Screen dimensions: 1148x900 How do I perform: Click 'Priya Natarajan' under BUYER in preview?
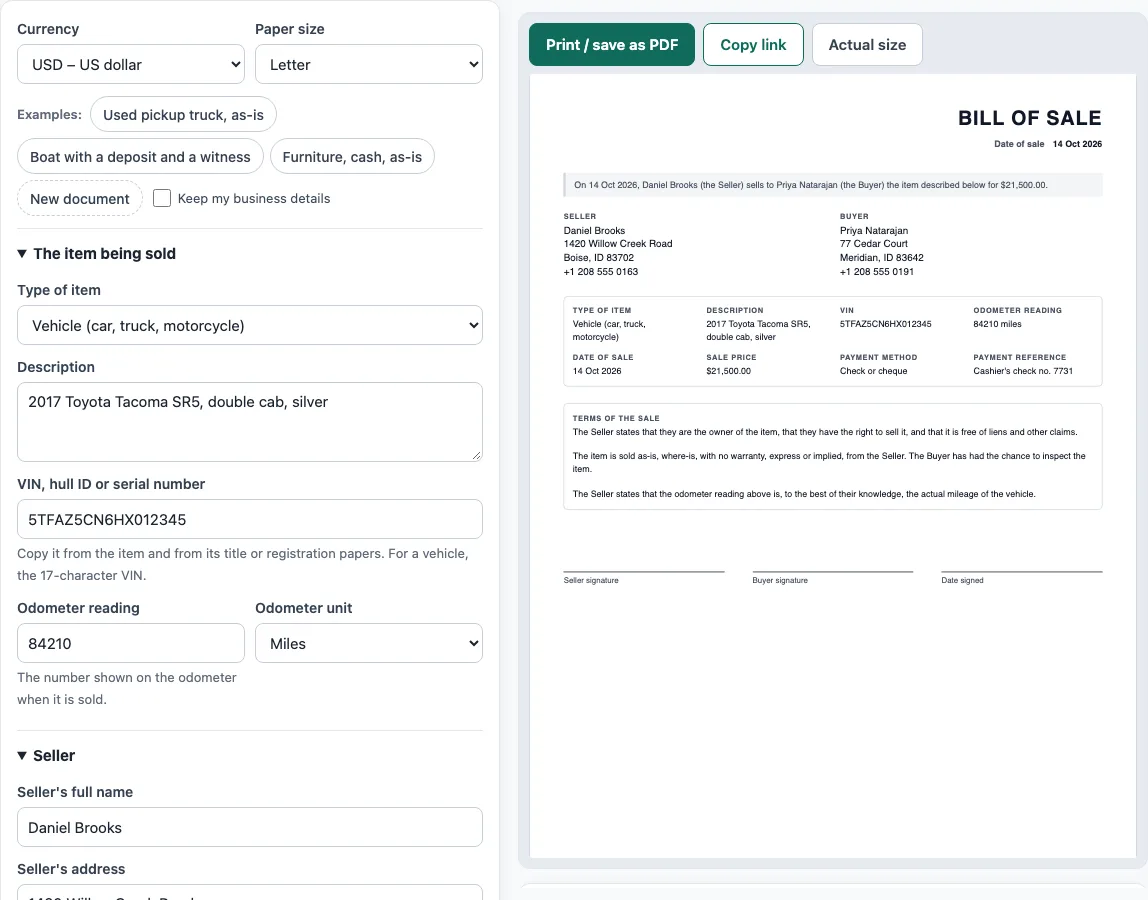[x=873, y=231]
